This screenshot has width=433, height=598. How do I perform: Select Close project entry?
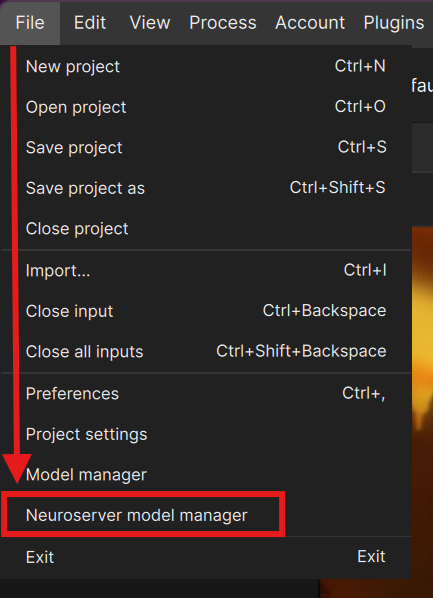[x=206, y=228]
